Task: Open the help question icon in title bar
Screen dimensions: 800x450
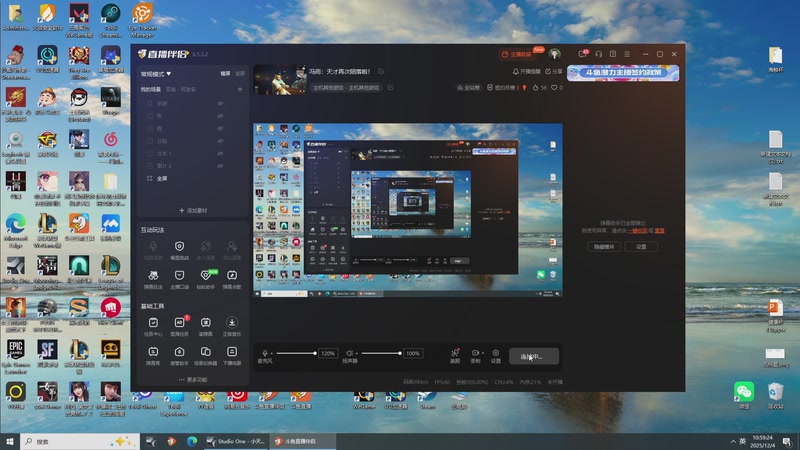Action: click(613, 54)
